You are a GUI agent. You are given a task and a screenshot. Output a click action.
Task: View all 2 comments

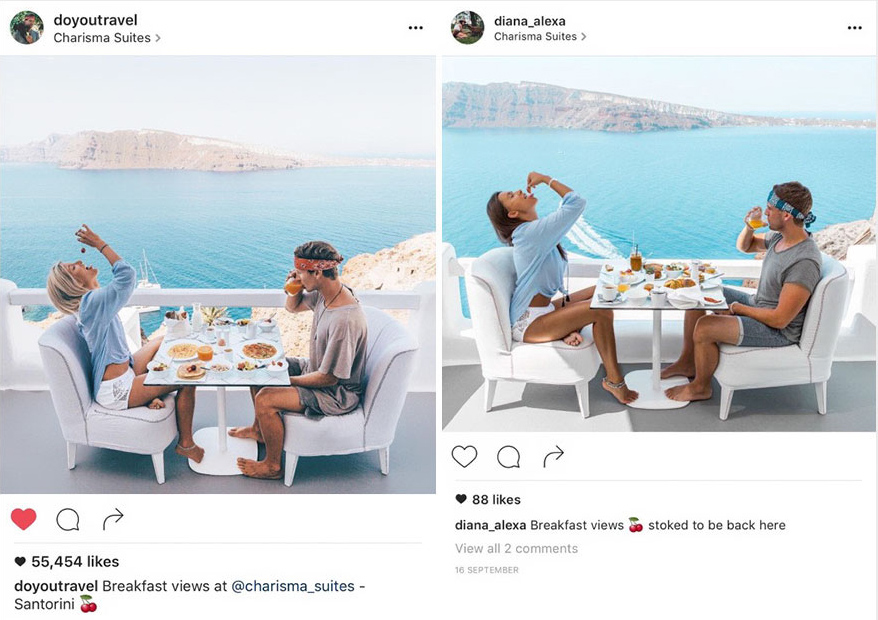click(516, 548)
